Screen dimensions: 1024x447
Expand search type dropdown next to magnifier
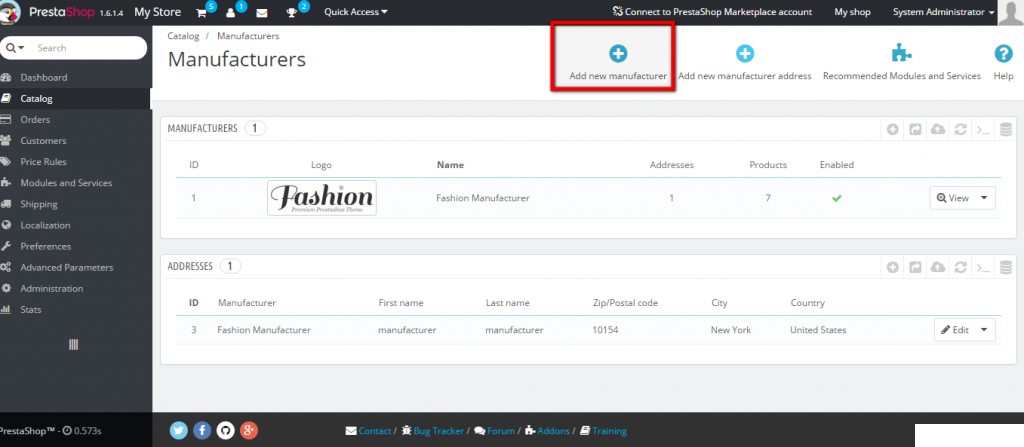(16, 48)
